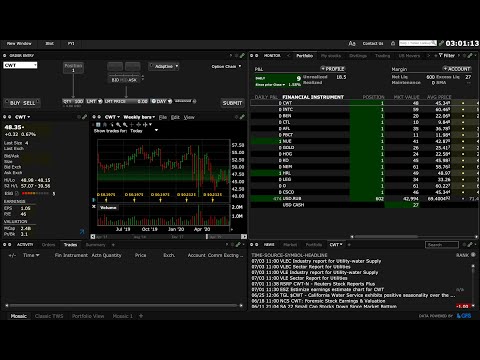Viewport: 480px width, 360px height.
Task: Switch to the Classic TWS layout tab
Action: pyautogui.click(x=49, y=316)
